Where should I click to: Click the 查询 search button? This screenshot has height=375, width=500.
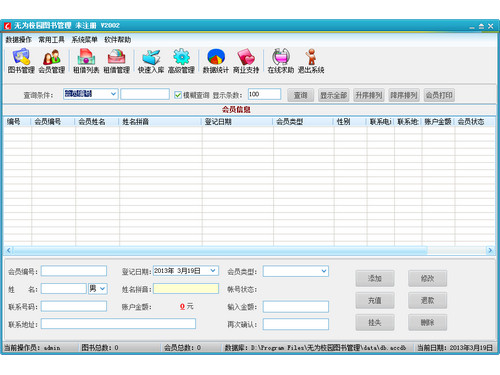300,95
